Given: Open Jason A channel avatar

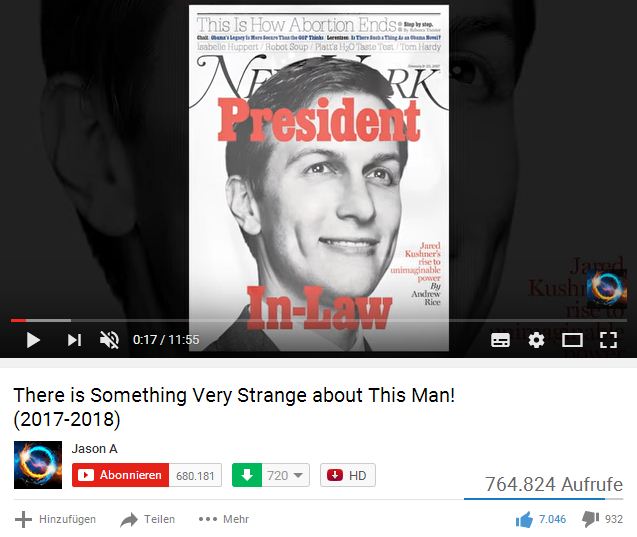Looking at the screenshot, I should 38,465.
